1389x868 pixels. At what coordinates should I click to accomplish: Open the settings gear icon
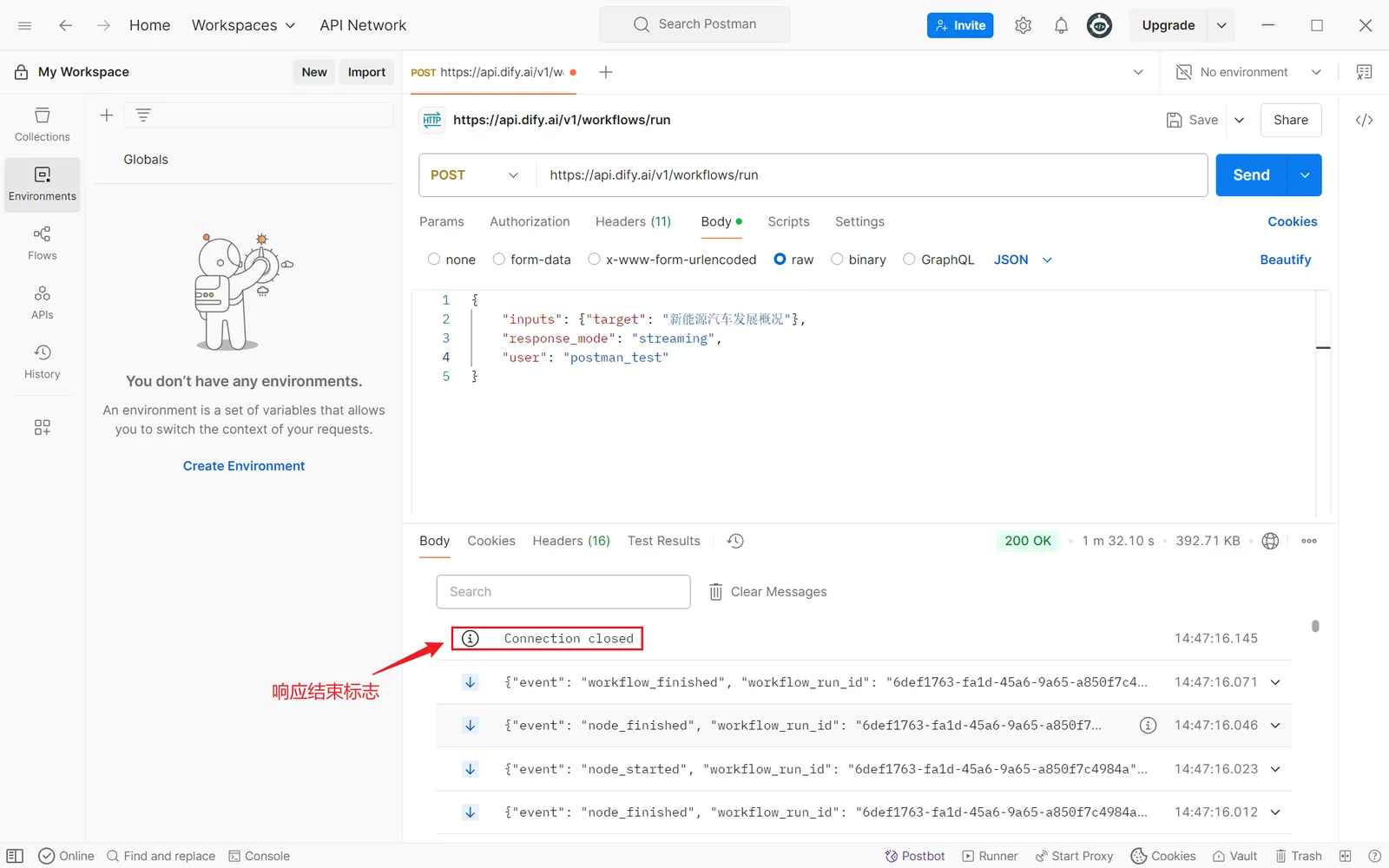[1024, 25]
